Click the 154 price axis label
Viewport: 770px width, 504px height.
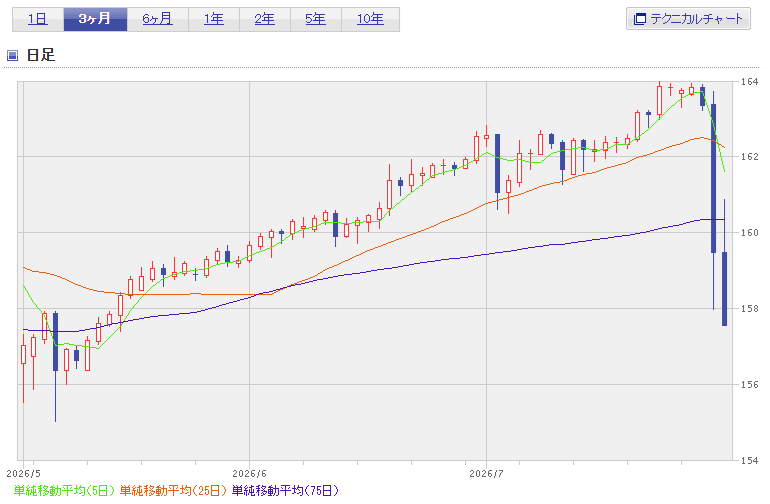749,461
